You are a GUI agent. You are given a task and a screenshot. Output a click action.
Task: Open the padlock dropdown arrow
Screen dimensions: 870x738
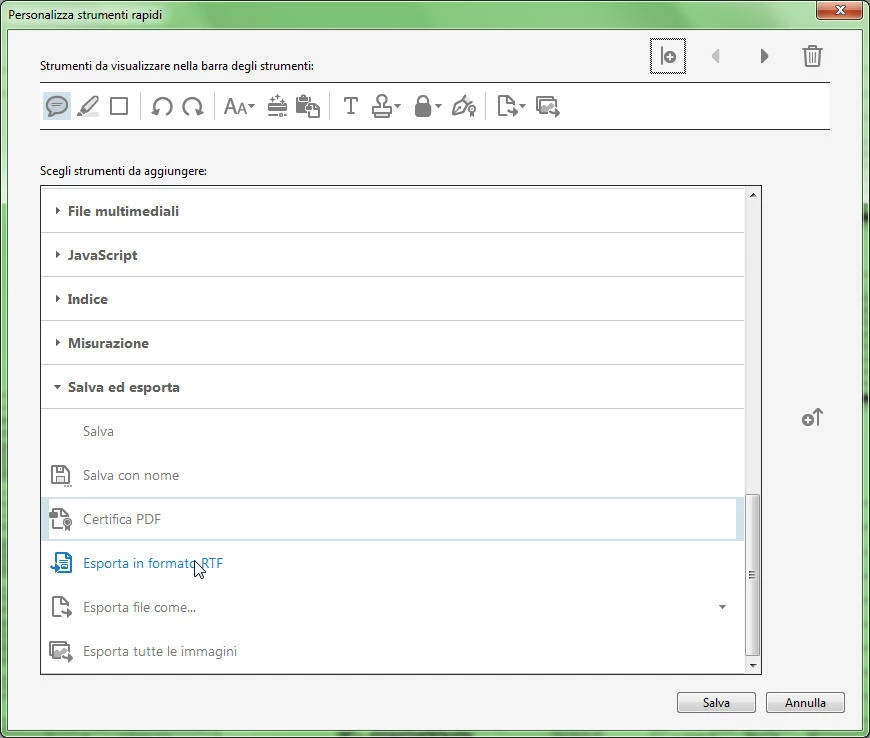[438, 106]
